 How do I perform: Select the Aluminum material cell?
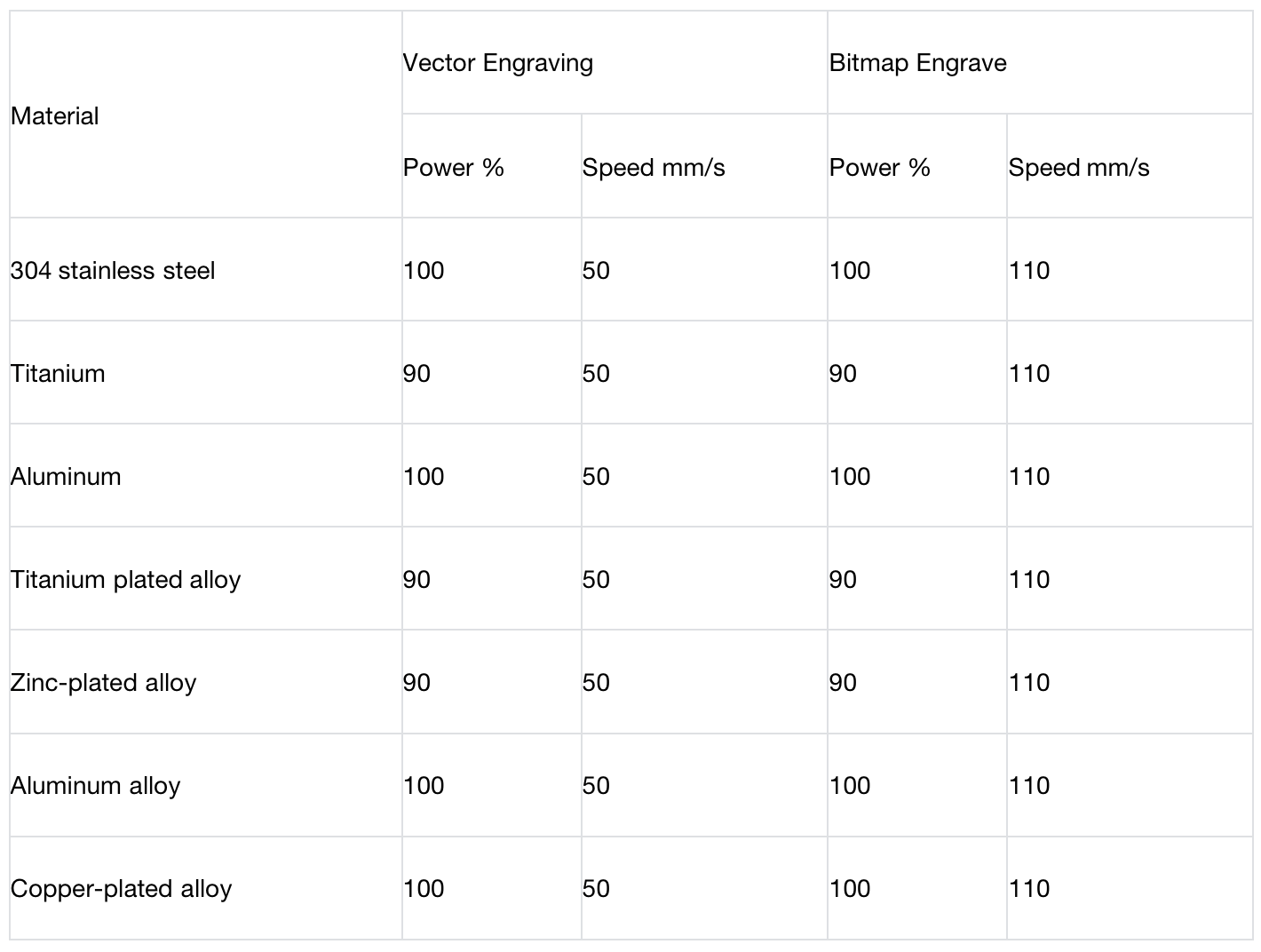[66, 477]
